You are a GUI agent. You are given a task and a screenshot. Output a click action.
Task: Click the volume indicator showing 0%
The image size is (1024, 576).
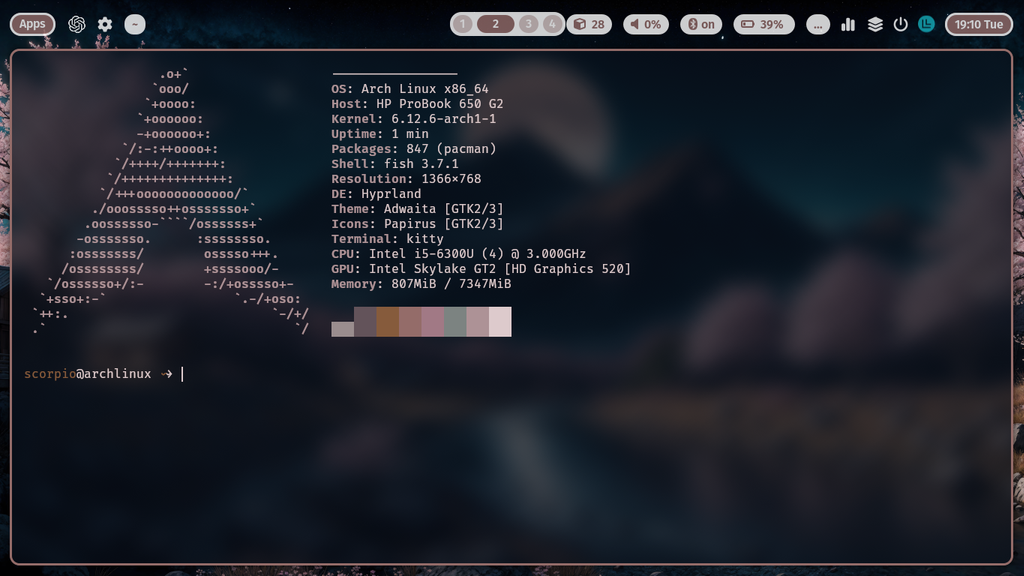645,24
